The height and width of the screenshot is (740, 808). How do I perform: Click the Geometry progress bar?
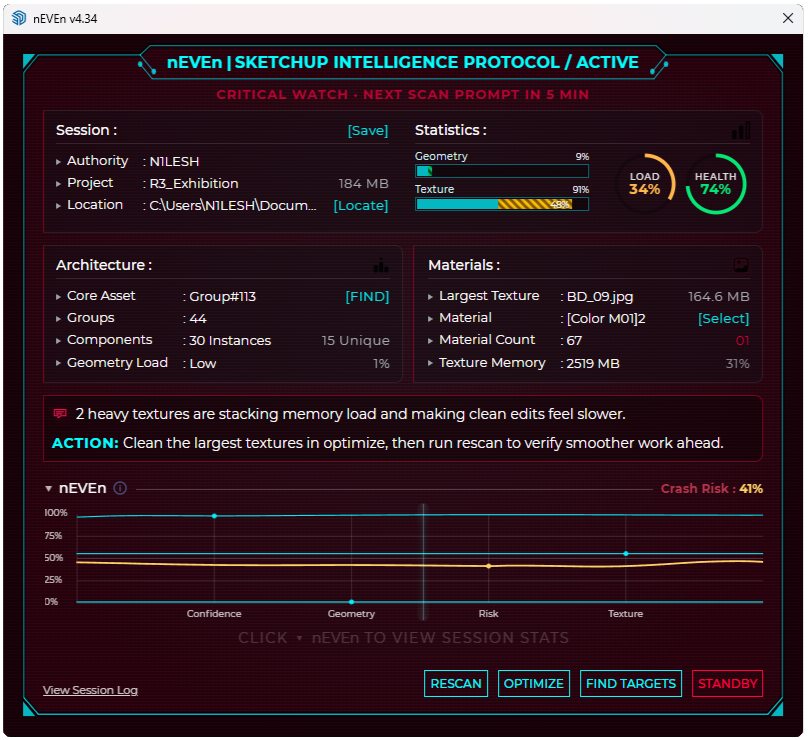pos(502,171)
